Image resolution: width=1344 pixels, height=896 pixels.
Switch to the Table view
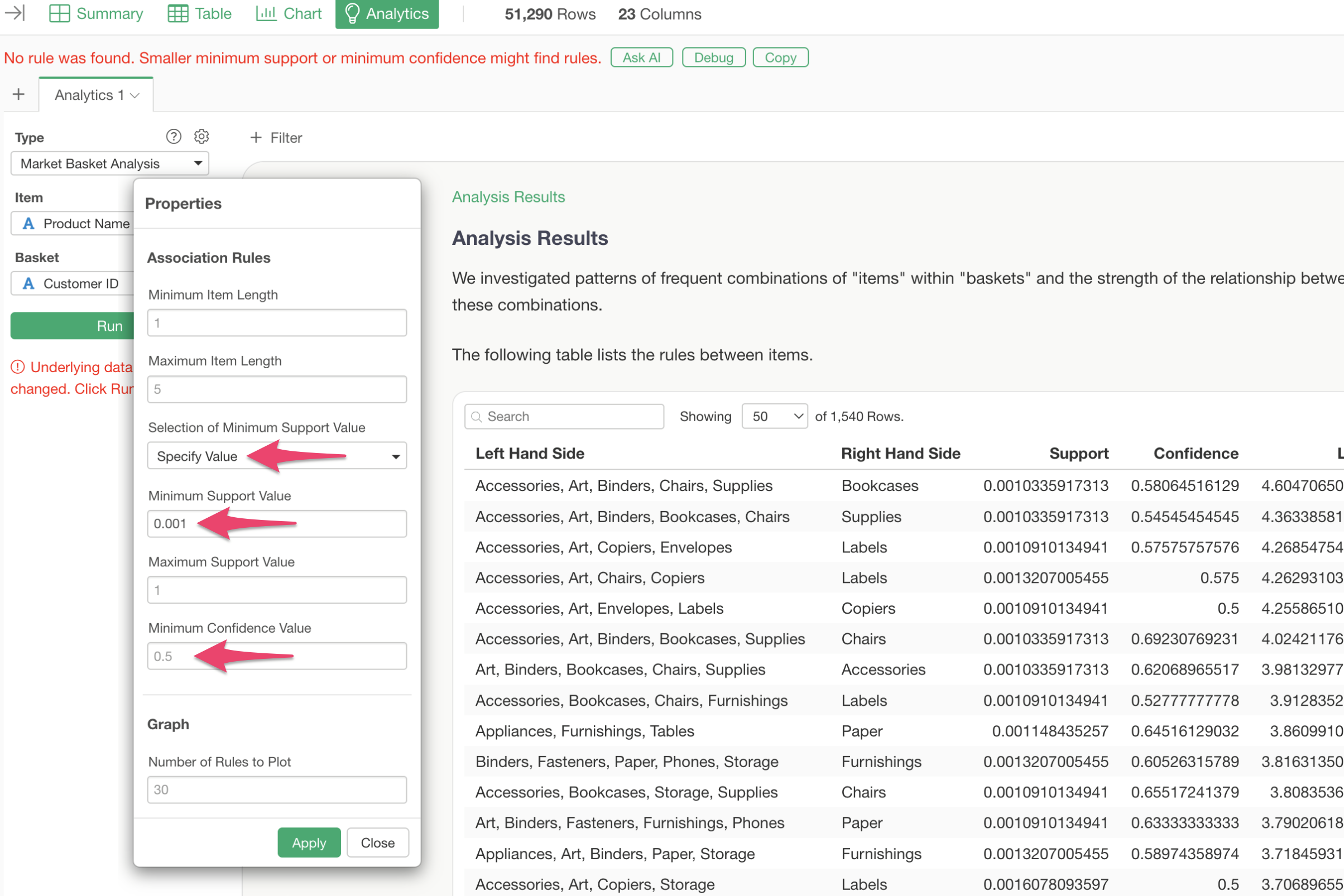199,14
